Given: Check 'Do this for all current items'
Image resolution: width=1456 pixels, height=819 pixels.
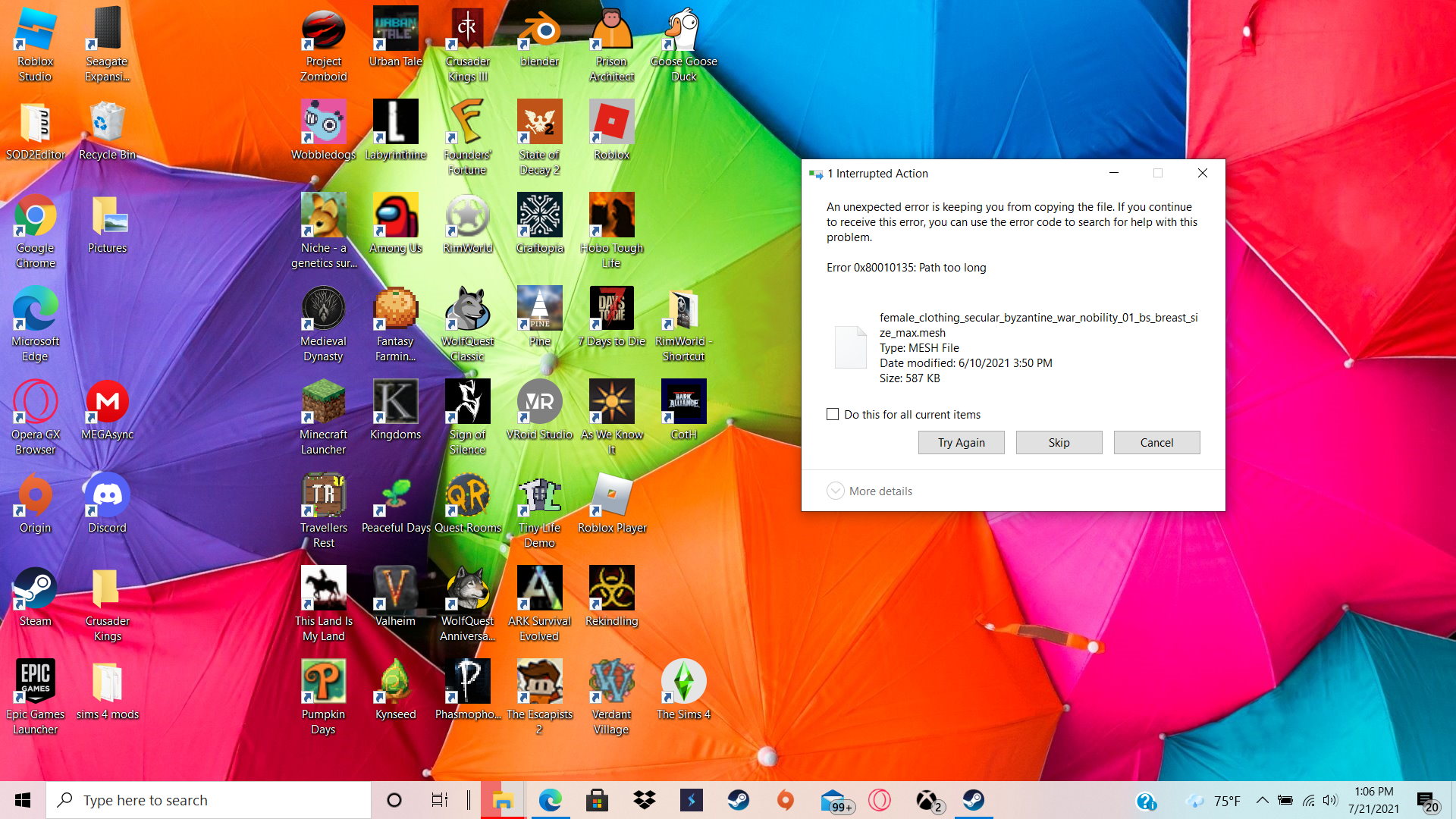Looking at the screenshot, I should (x=833, y=414).
